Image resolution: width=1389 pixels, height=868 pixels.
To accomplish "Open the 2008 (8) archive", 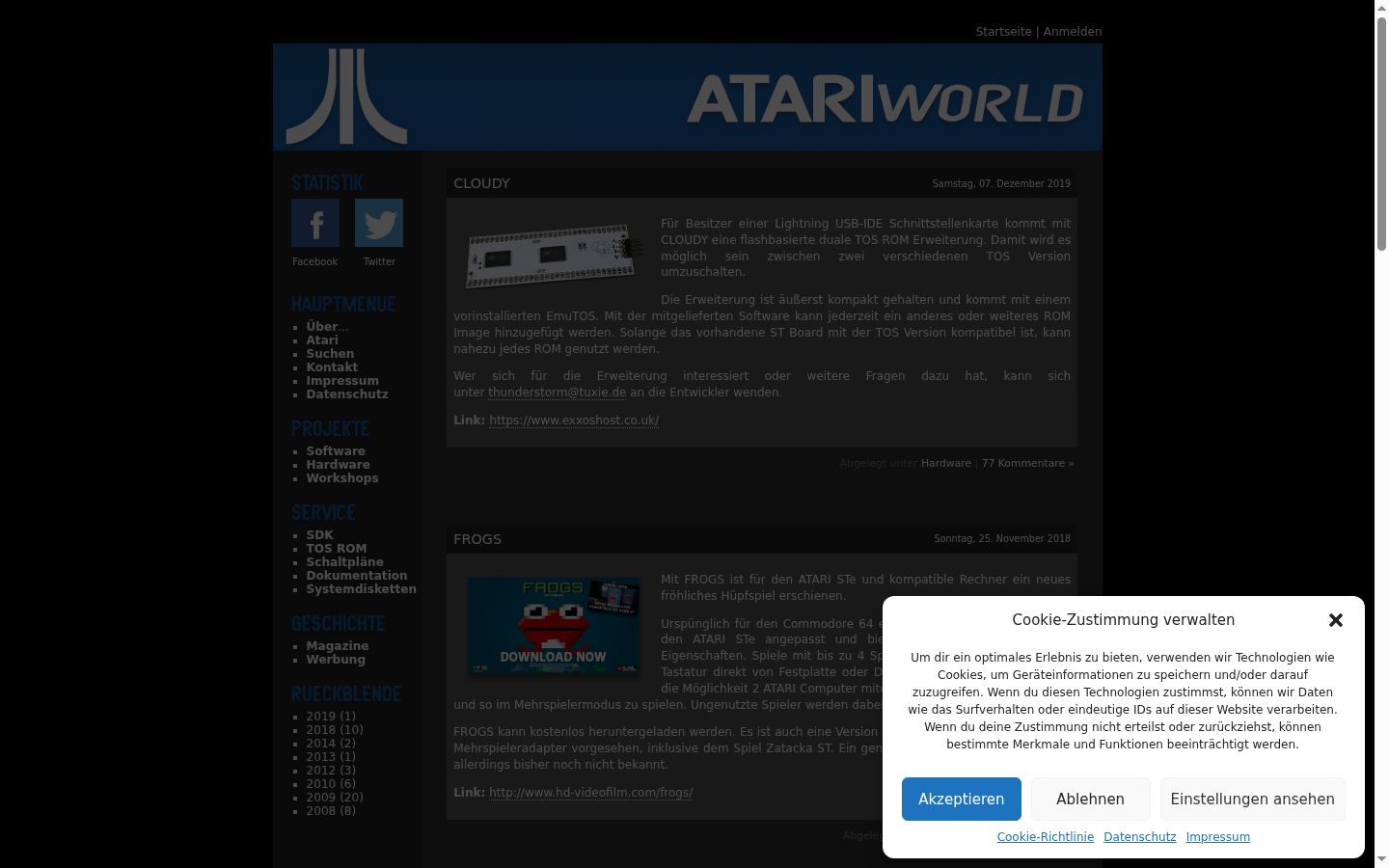I will [x=331, y=811].
